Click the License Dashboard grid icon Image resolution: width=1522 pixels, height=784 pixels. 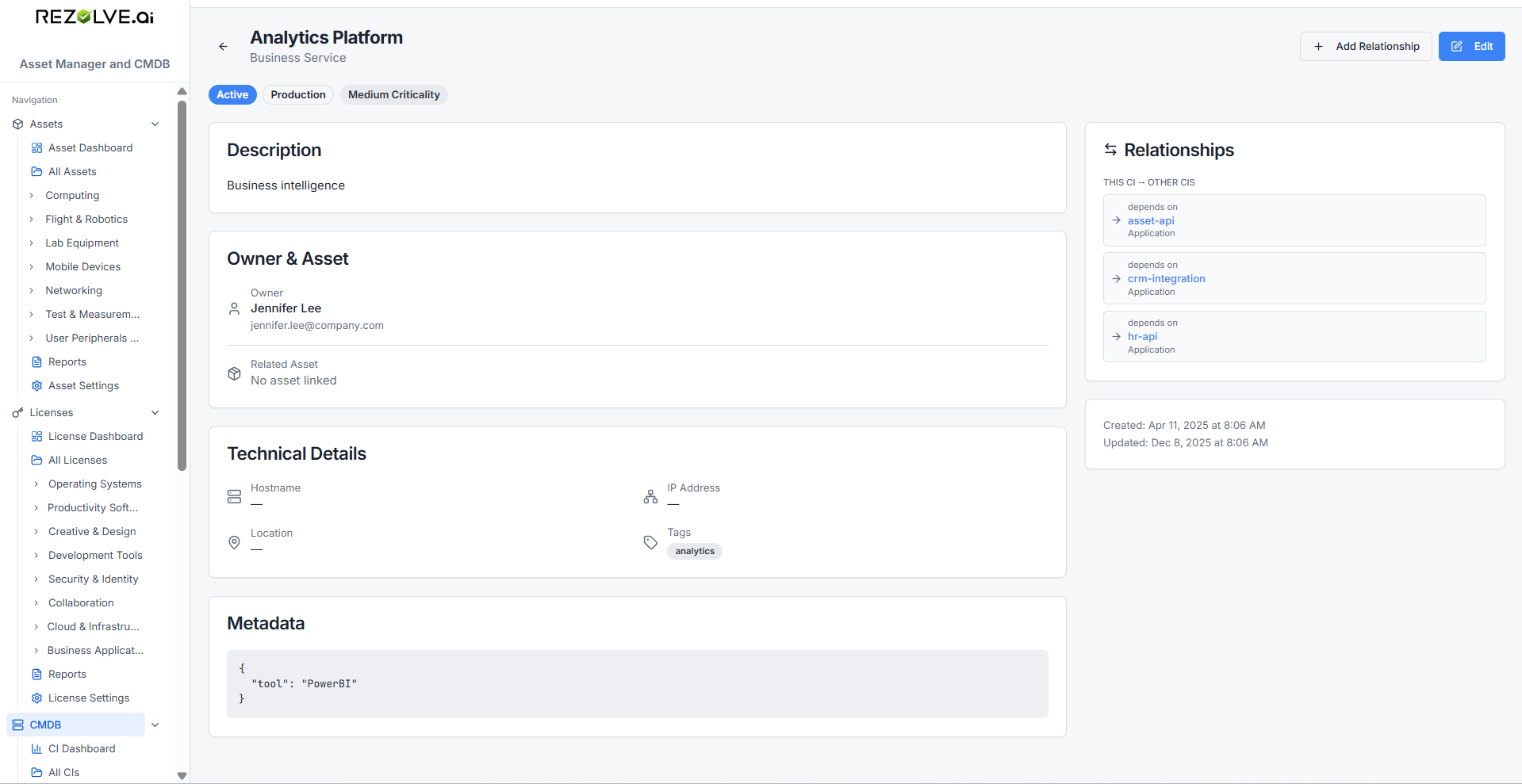pos(36,437)
